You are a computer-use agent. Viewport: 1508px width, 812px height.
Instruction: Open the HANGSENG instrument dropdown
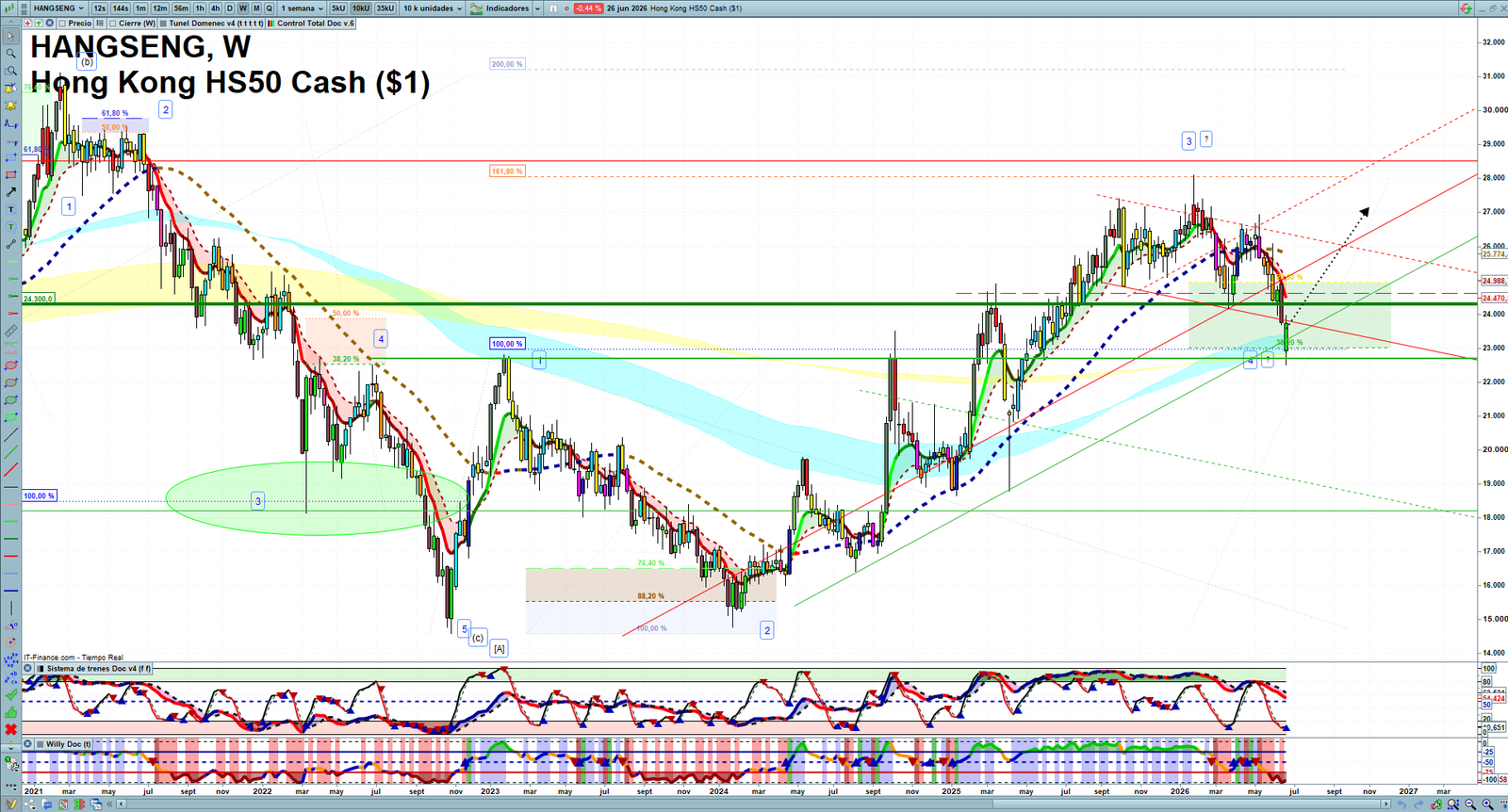coord(58,8)
